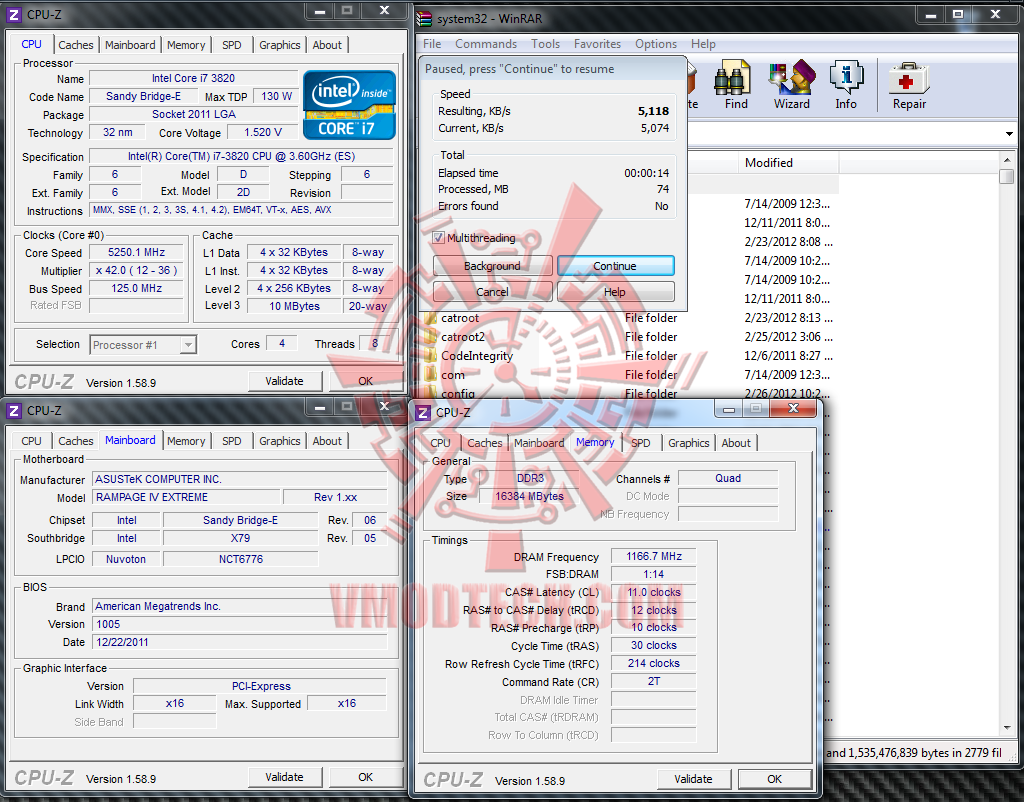Image resolution: width=1024 pixels, height=802 pixels.
Task: Select CPU tab in Memory CPU-Z window
Action: pos(440,443)
